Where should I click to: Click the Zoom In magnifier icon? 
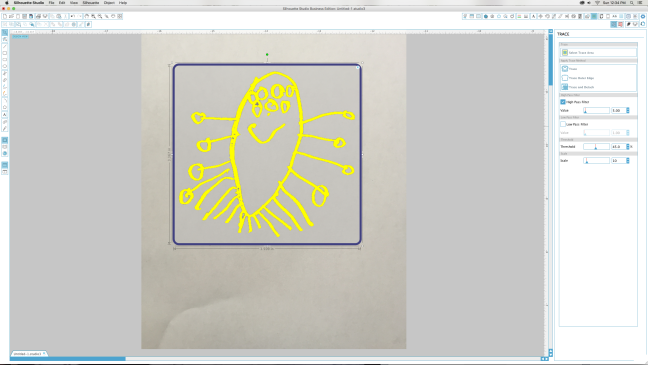point(93,16)
